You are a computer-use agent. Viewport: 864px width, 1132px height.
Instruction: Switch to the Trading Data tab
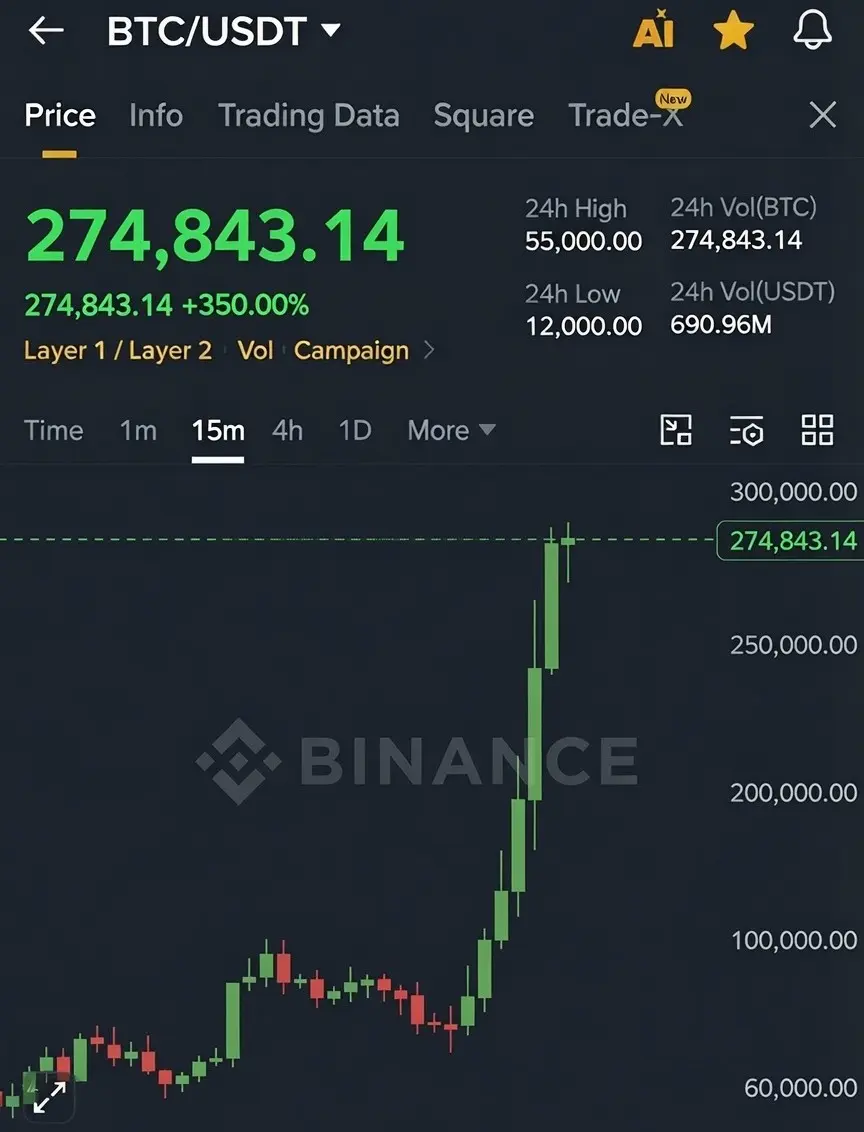309,116
